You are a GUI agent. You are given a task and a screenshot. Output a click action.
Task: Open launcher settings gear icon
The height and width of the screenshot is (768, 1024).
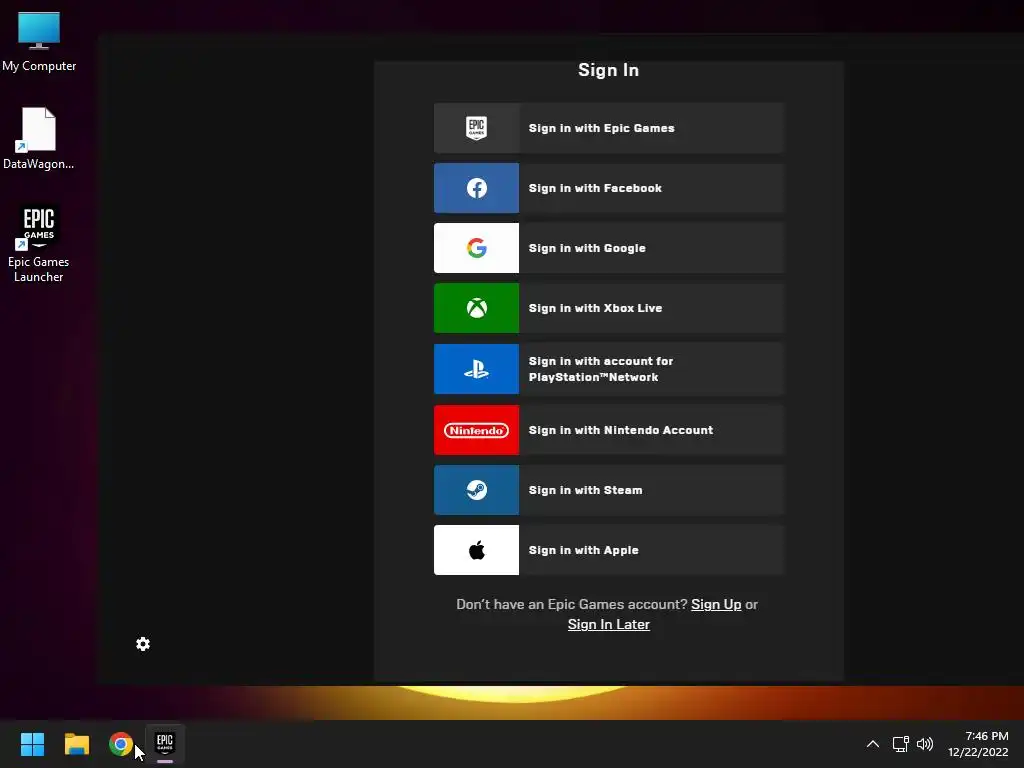[x=143, y=644]
